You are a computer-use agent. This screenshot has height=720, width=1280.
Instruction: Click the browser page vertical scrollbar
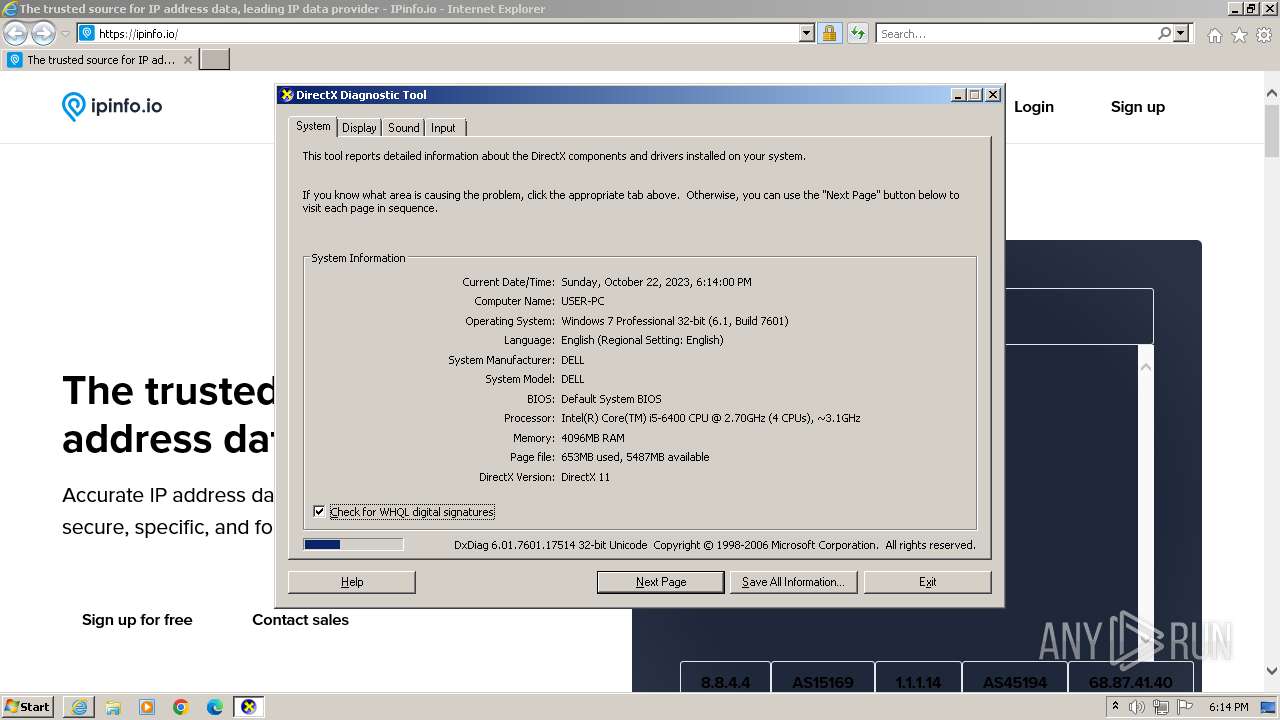1272,130
